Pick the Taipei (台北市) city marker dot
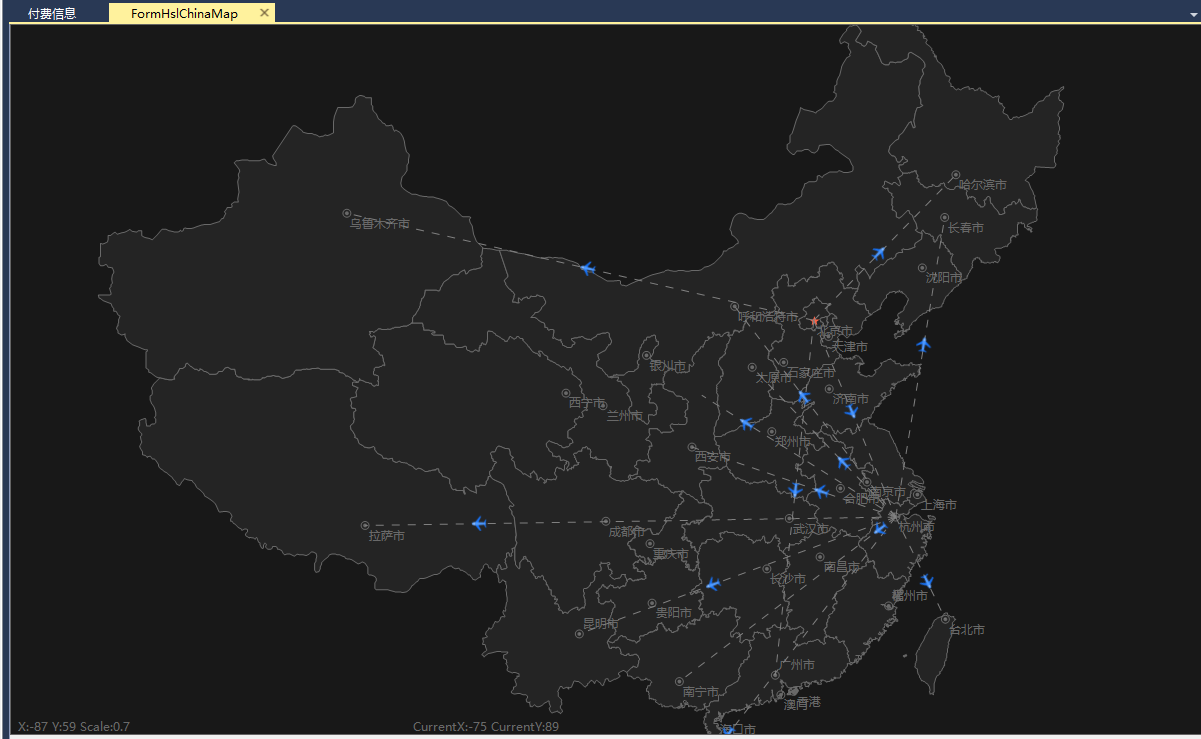The width and height of the screenshot is (1201, 739). pyautogui.click(x=945, y=619)
